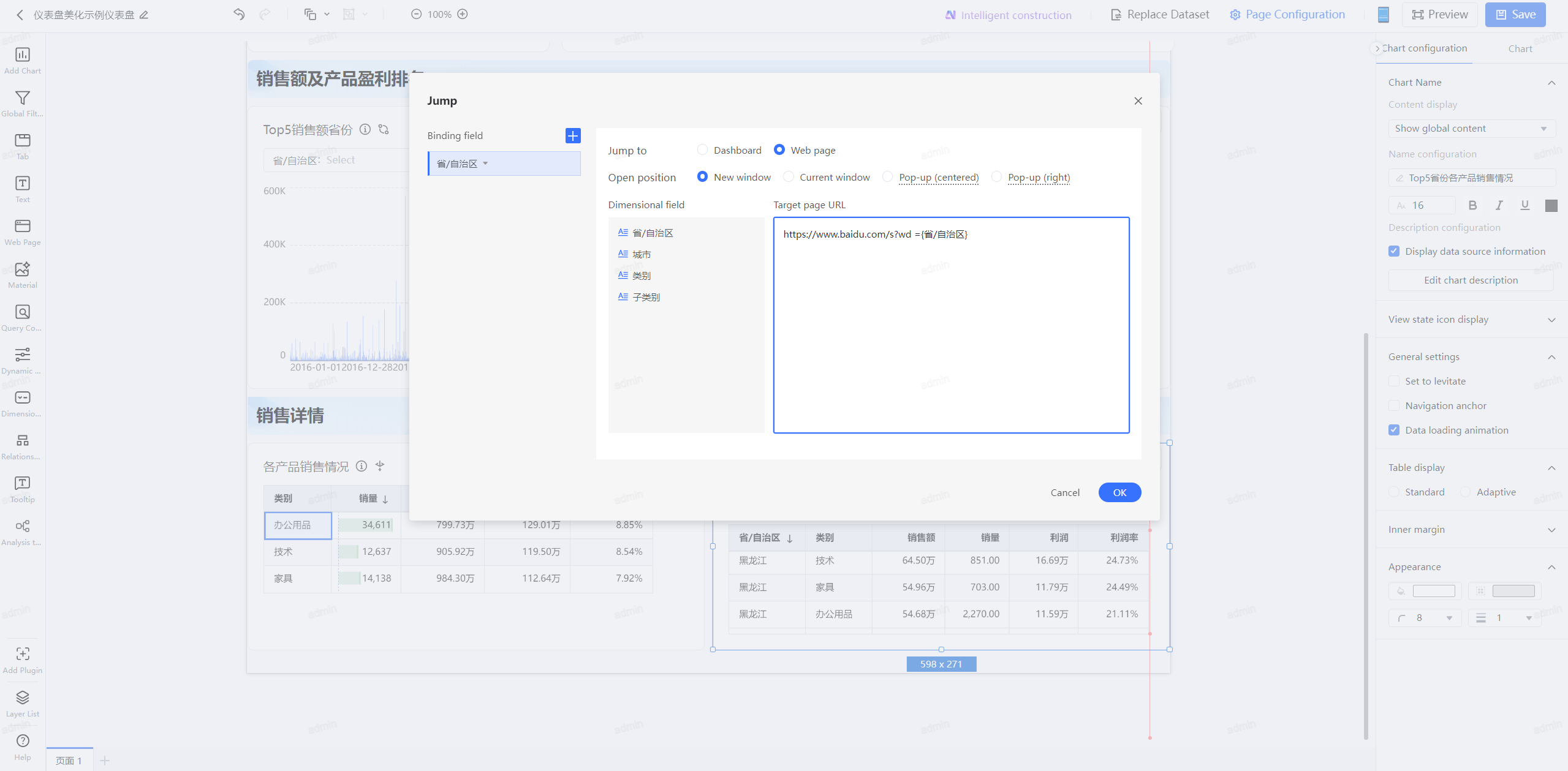Collapse the General settings section

1551,357
